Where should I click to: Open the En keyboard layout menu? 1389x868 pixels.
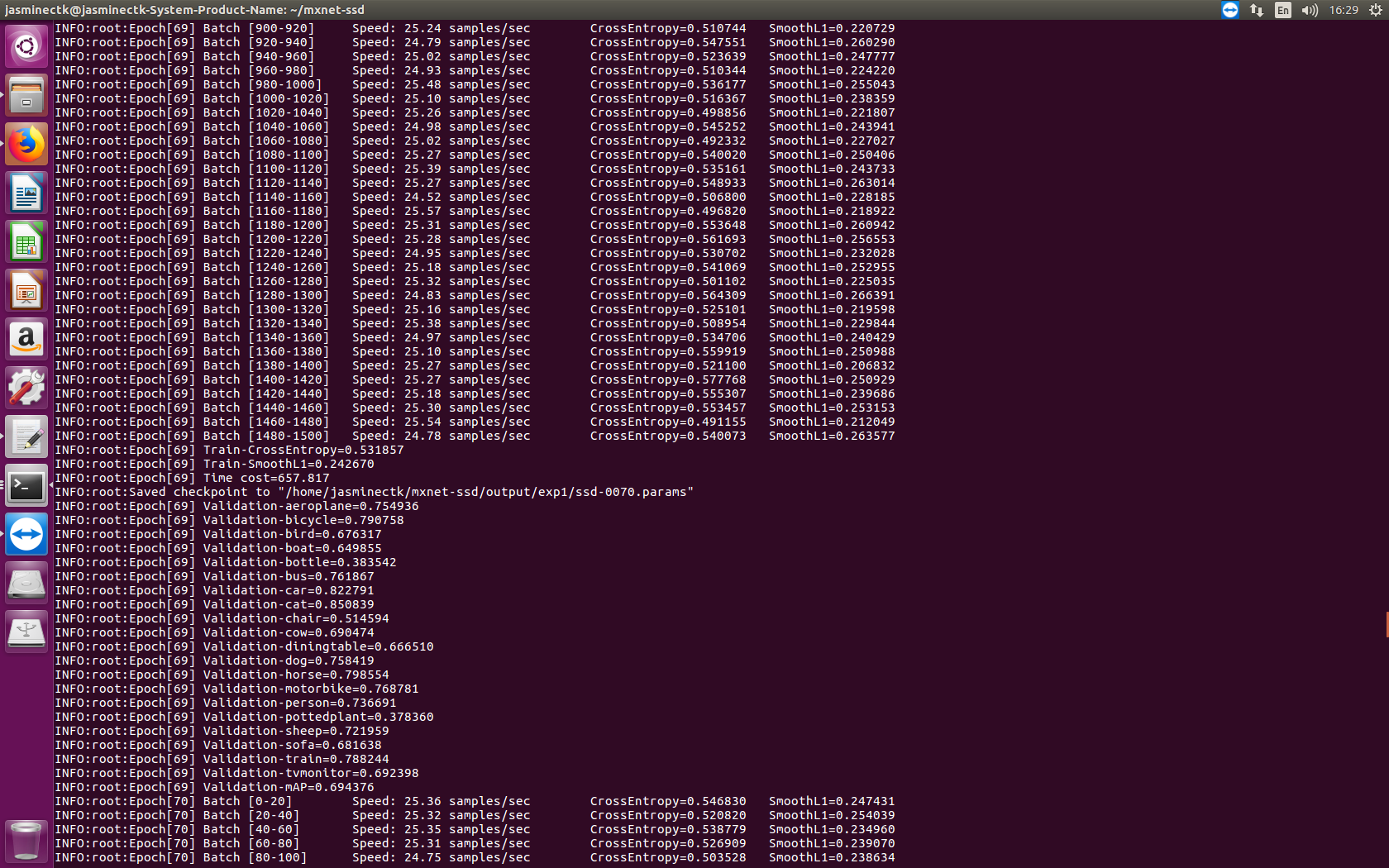click(1282, 10)
